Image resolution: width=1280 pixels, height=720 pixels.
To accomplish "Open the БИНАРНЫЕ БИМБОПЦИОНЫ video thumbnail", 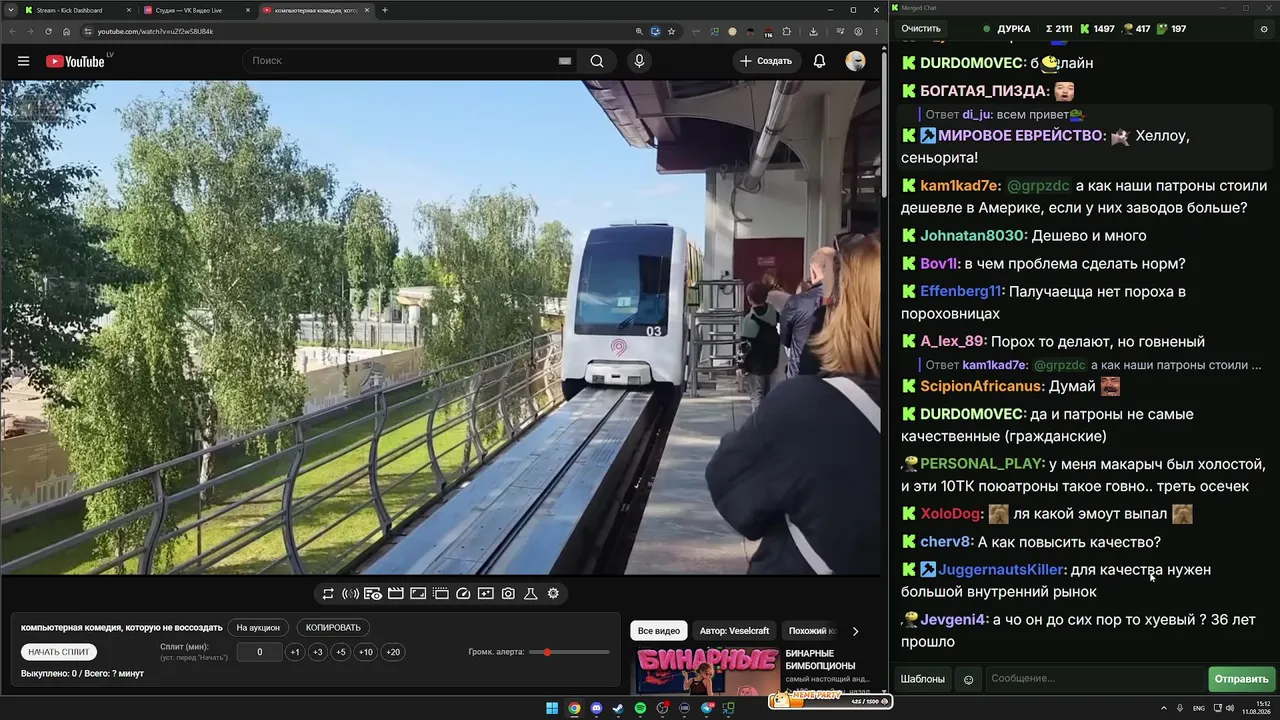I will 706,671.
